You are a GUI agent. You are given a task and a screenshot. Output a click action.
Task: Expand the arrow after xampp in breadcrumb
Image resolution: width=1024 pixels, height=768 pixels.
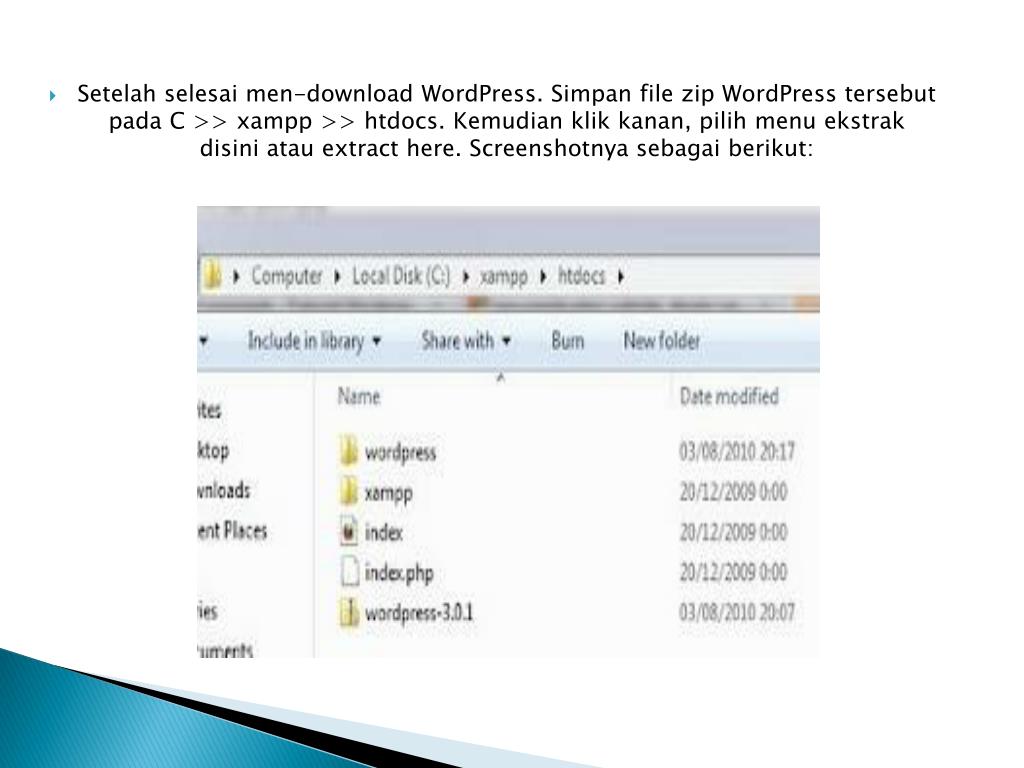coord(543,277)
